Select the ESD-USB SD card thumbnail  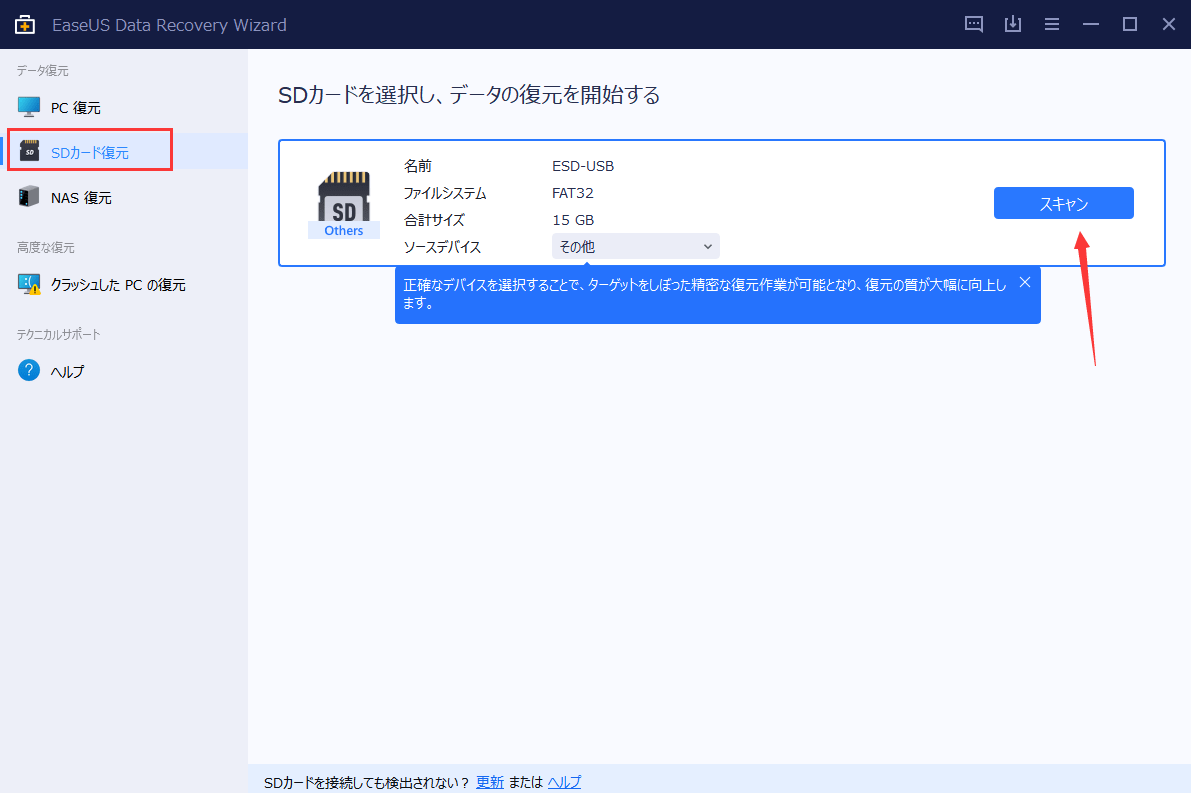click(344, 198)
